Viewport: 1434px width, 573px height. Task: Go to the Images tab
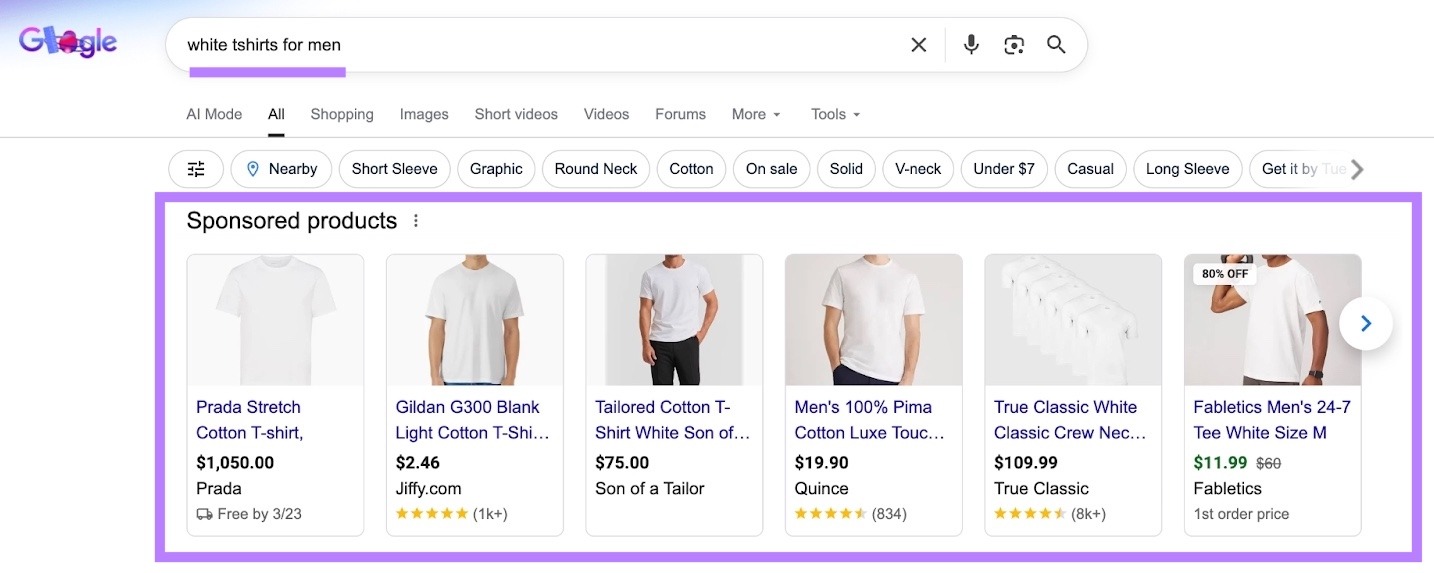pyautogui.click(x=424, y=114)
